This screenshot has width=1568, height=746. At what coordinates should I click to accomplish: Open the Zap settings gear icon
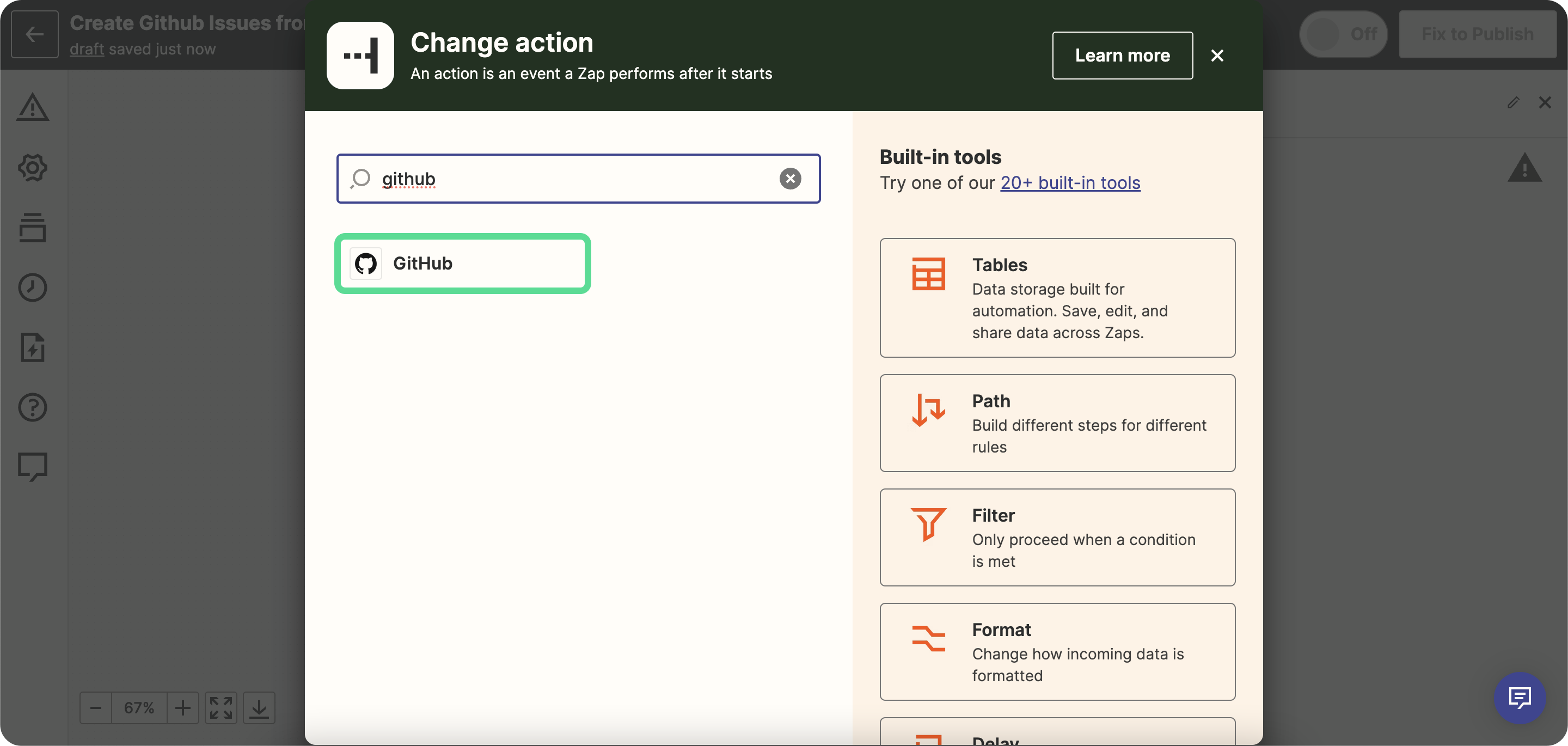(x=32, y=168)
